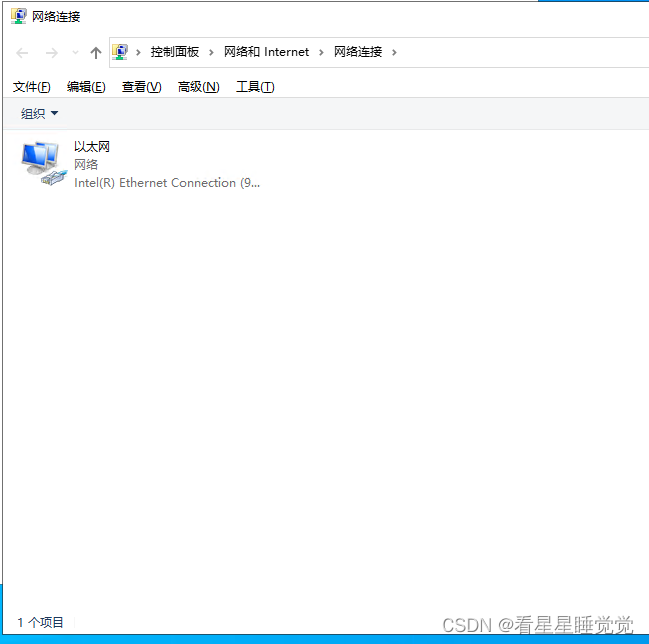Open the 高级(N) menu
This screenshot has width=649, height=644.
pos(199,87)
